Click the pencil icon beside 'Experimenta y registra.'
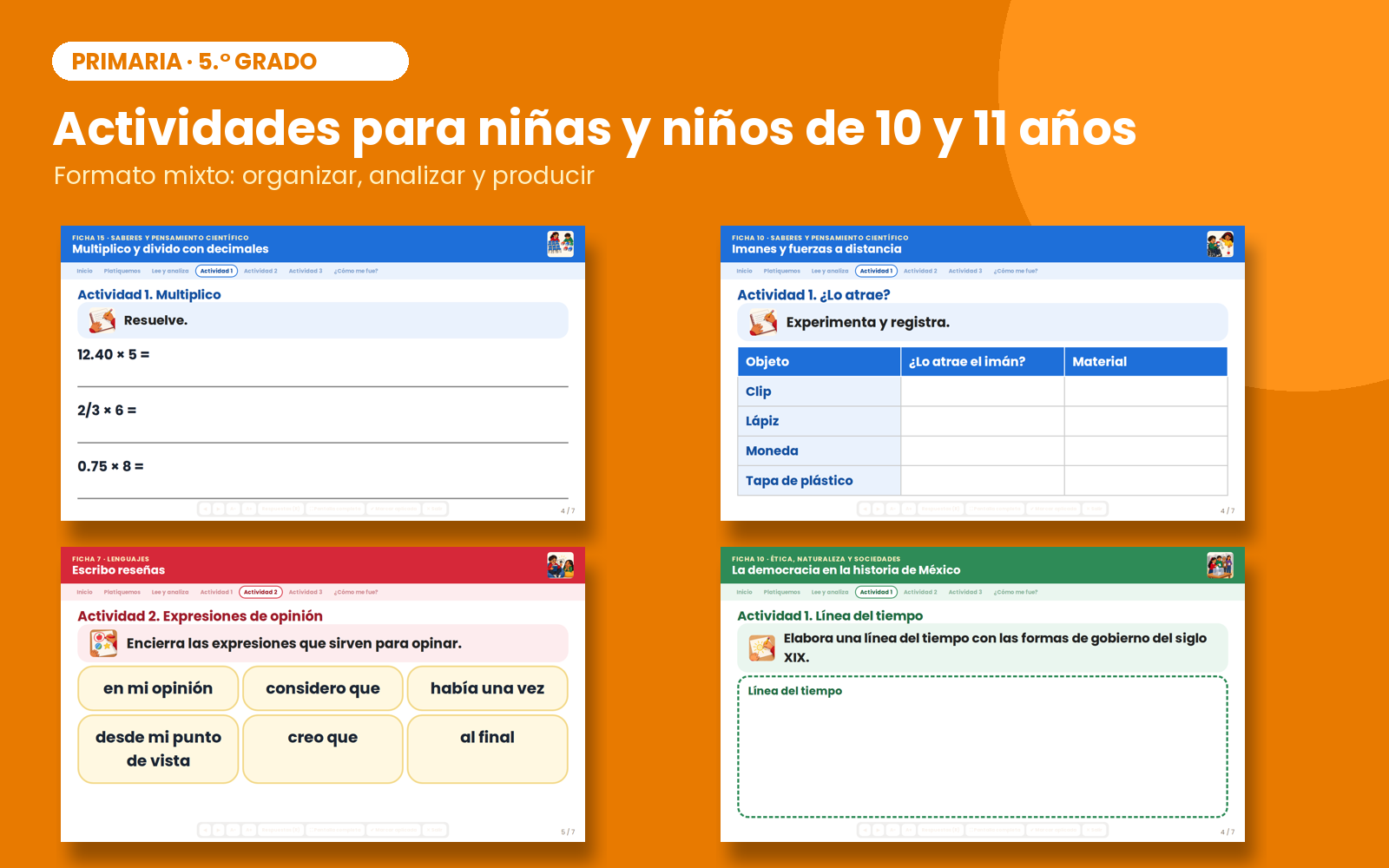The width and height of the screenshot is (1389, 868). (x=763, y=322)
